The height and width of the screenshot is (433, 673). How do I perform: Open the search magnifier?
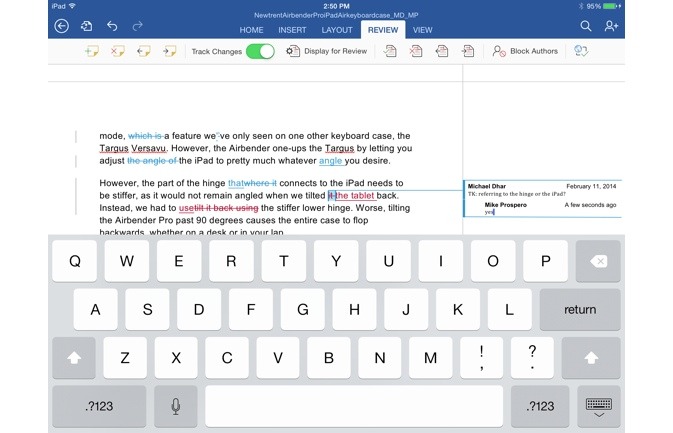pos(586,26)
